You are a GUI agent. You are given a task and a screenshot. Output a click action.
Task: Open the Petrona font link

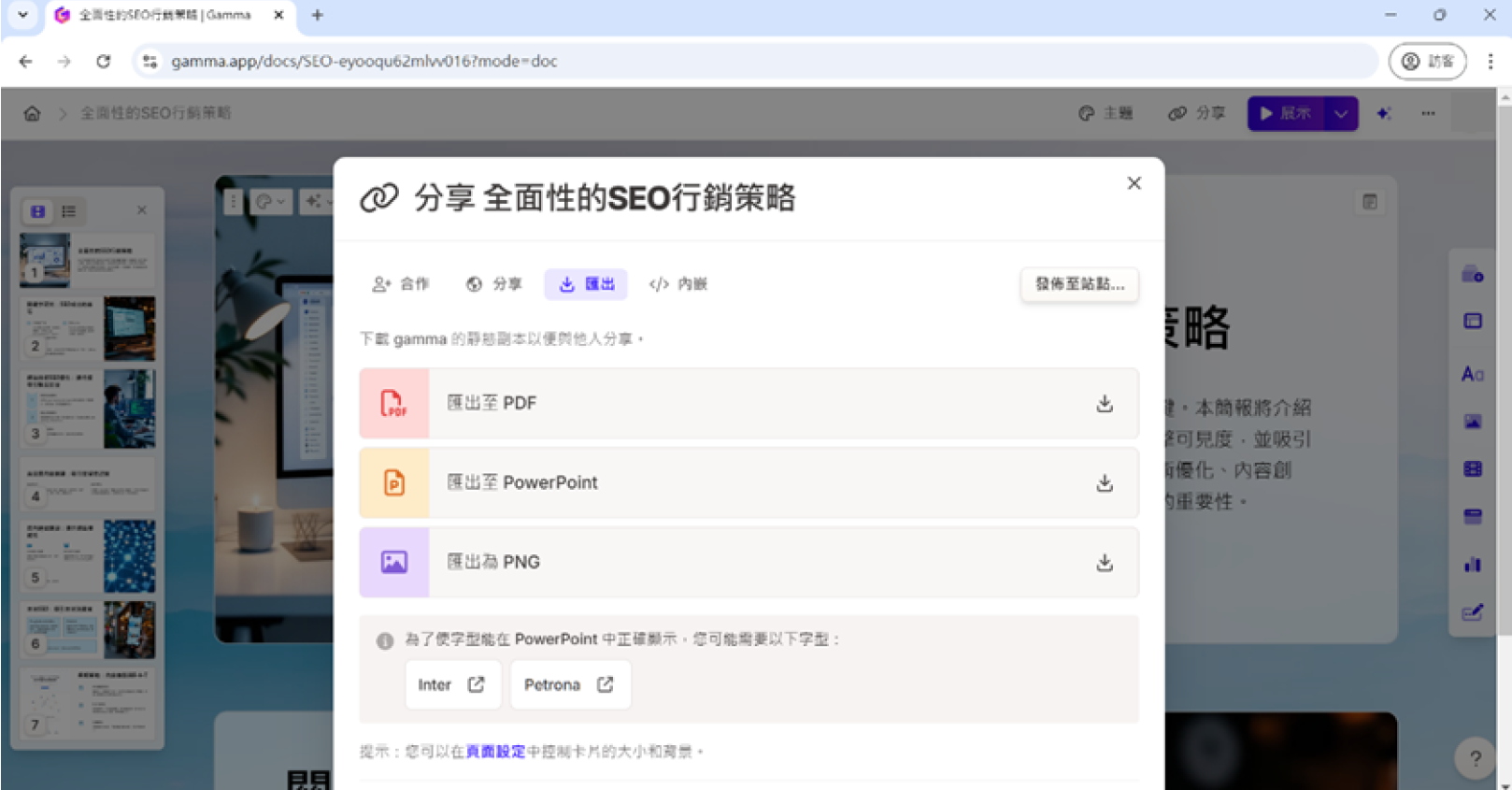(569, 684)
